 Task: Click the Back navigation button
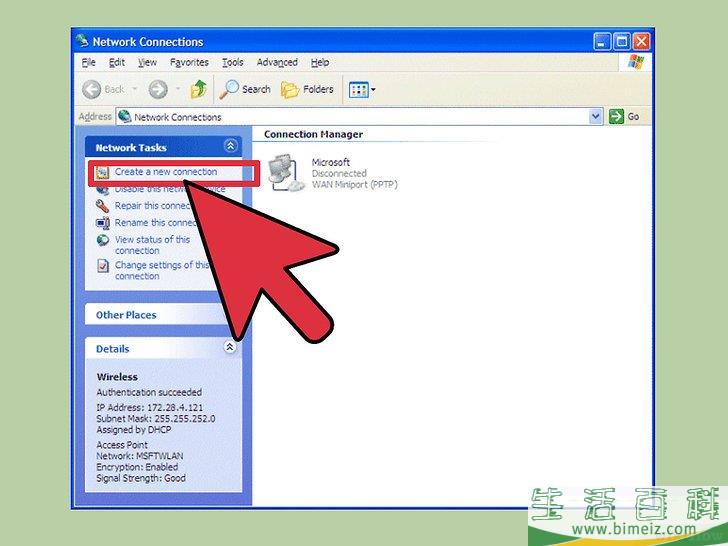103,89
